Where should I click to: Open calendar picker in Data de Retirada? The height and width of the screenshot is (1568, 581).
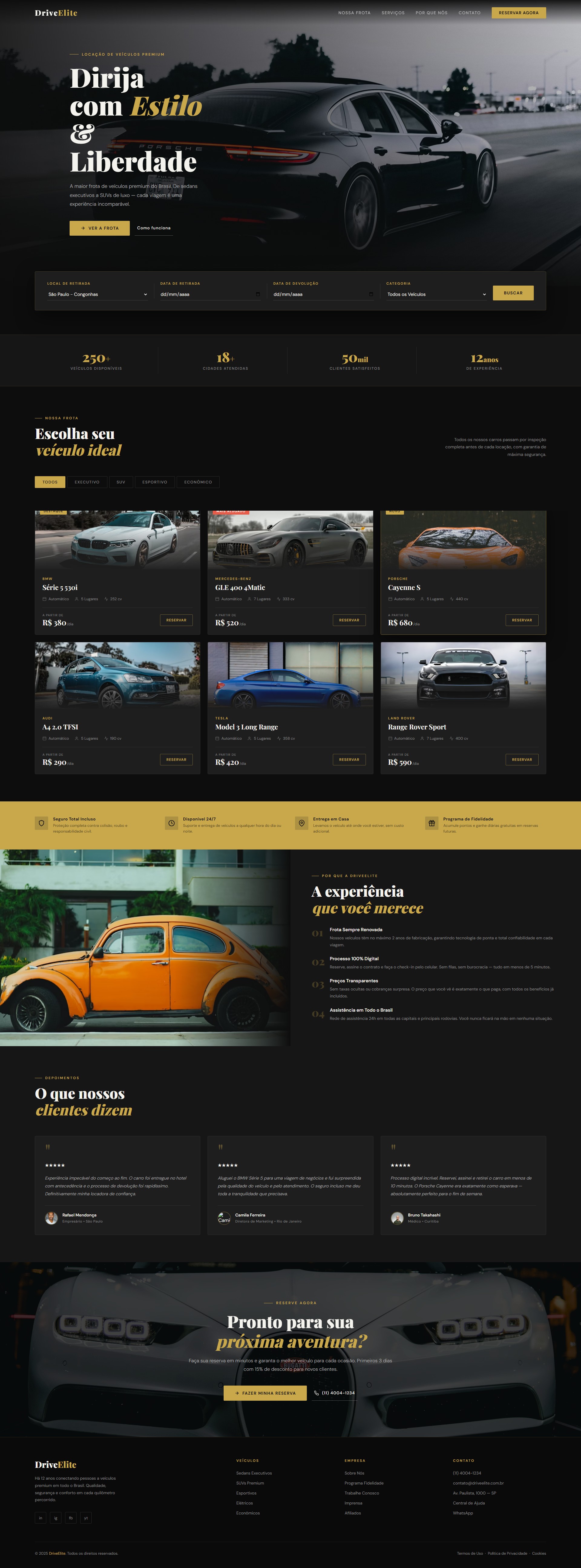tap(258, 294)
